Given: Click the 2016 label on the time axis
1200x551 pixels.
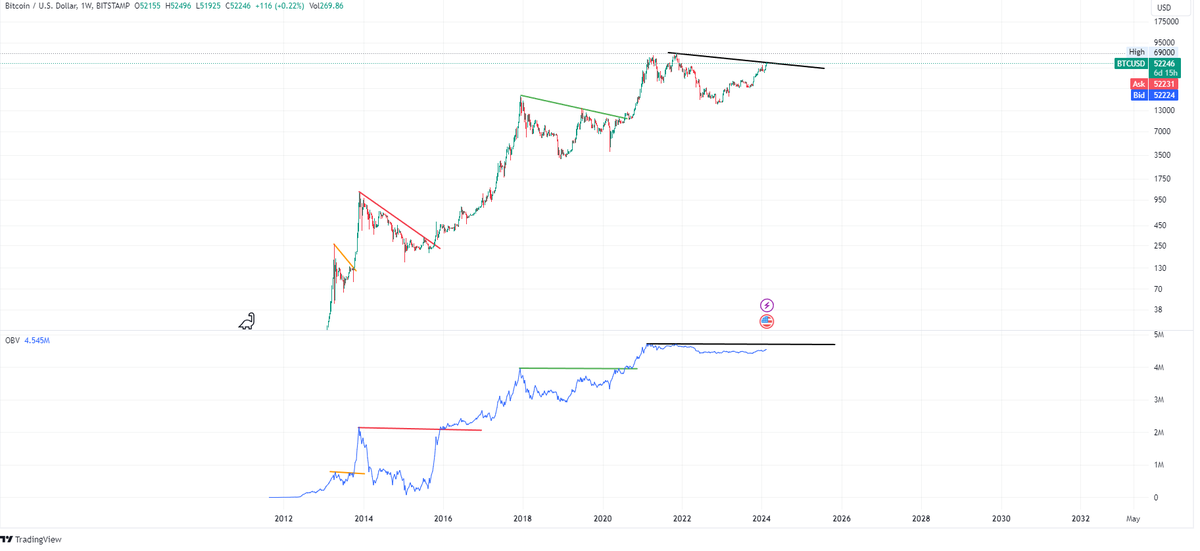Looking at the screenshot, I should (x=443, y=519).
